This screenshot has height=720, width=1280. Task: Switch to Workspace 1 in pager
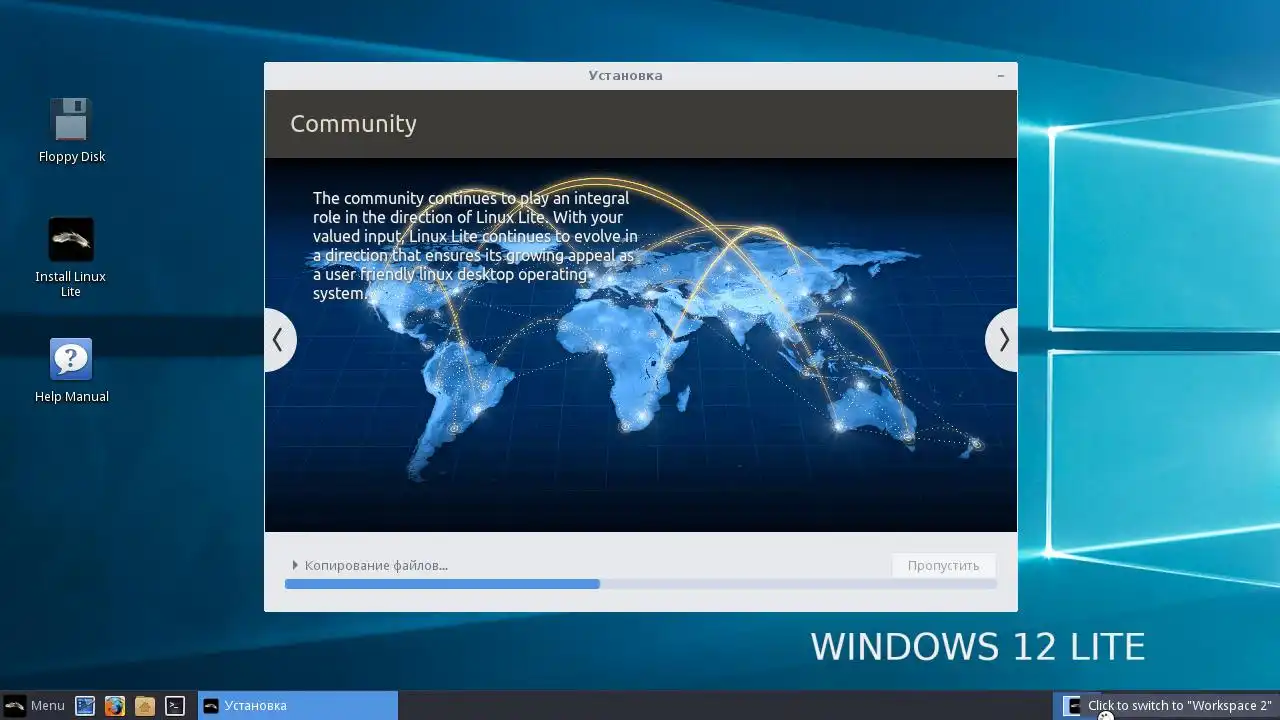[x=1071, y=706]
